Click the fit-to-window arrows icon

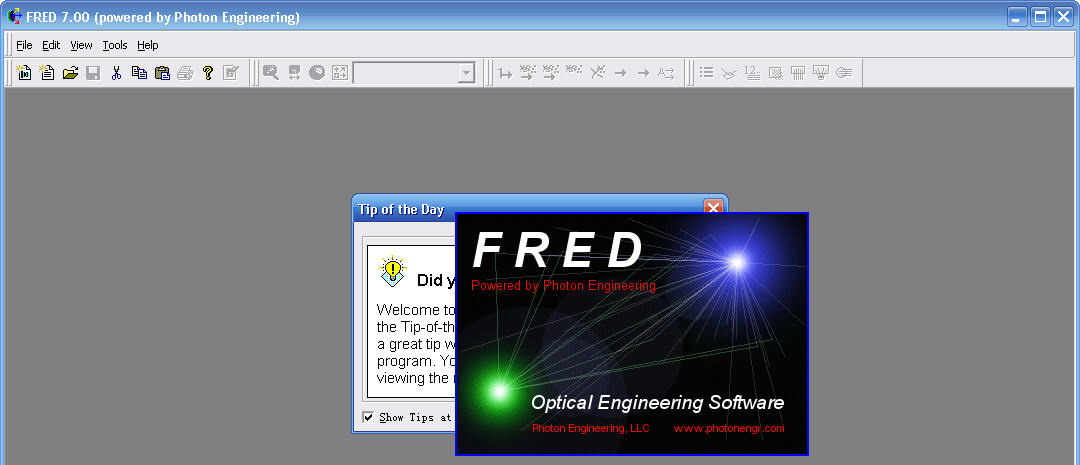(340, 72)
